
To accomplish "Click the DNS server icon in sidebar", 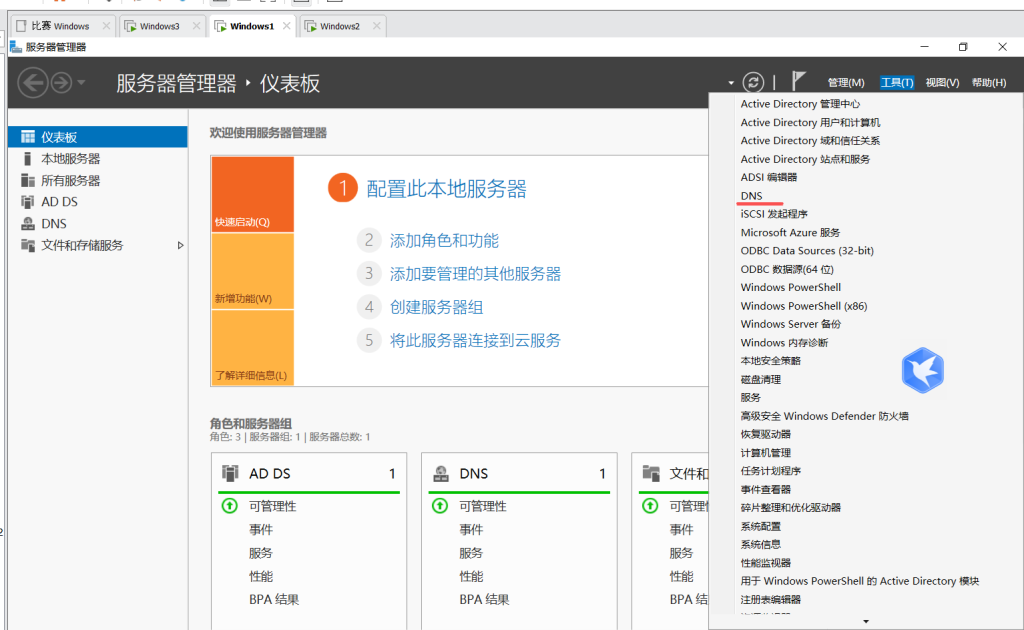I will [x=28, y=224].
